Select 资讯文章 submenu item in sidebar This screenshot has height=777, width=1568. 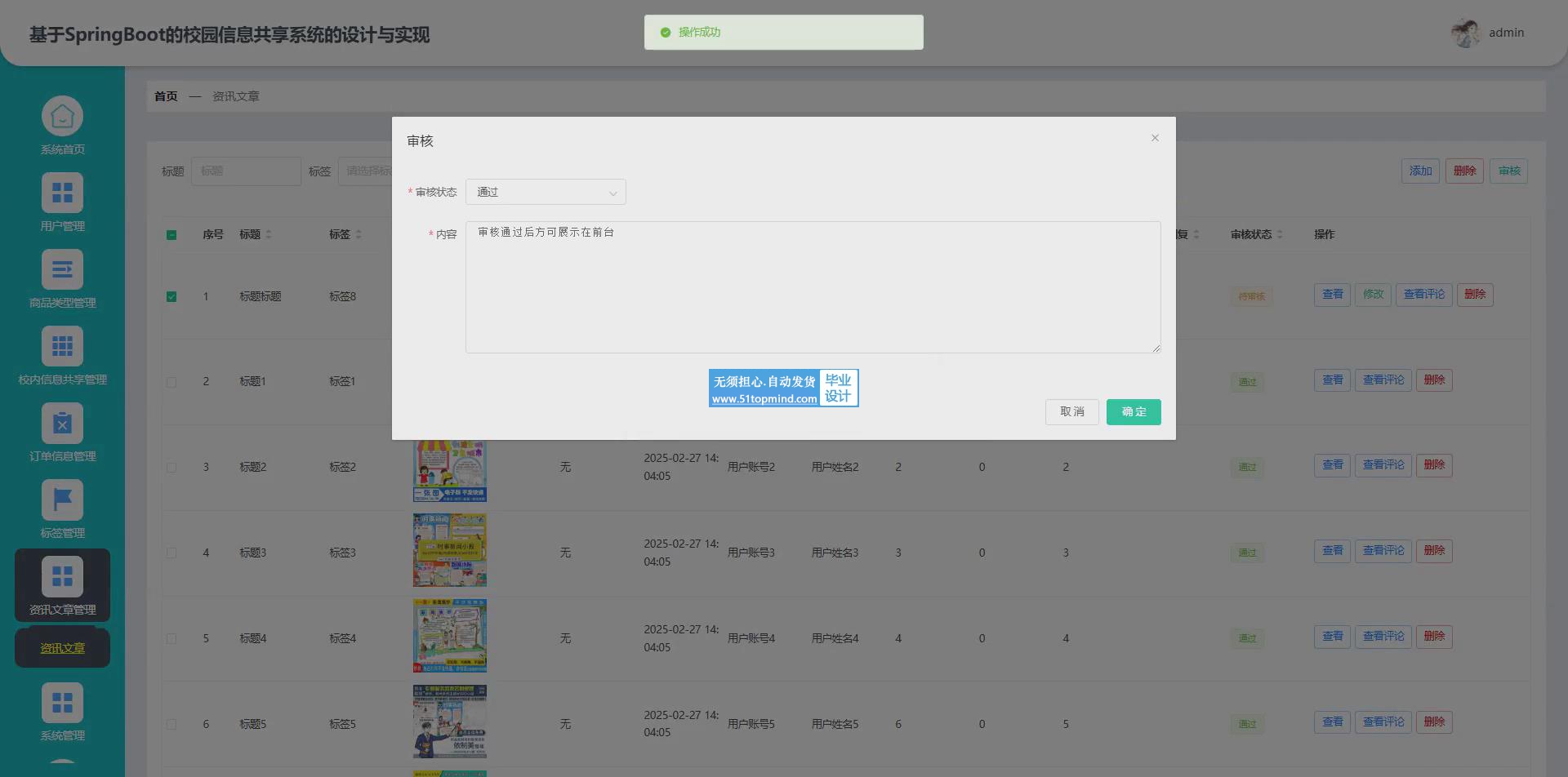(62, 649)
